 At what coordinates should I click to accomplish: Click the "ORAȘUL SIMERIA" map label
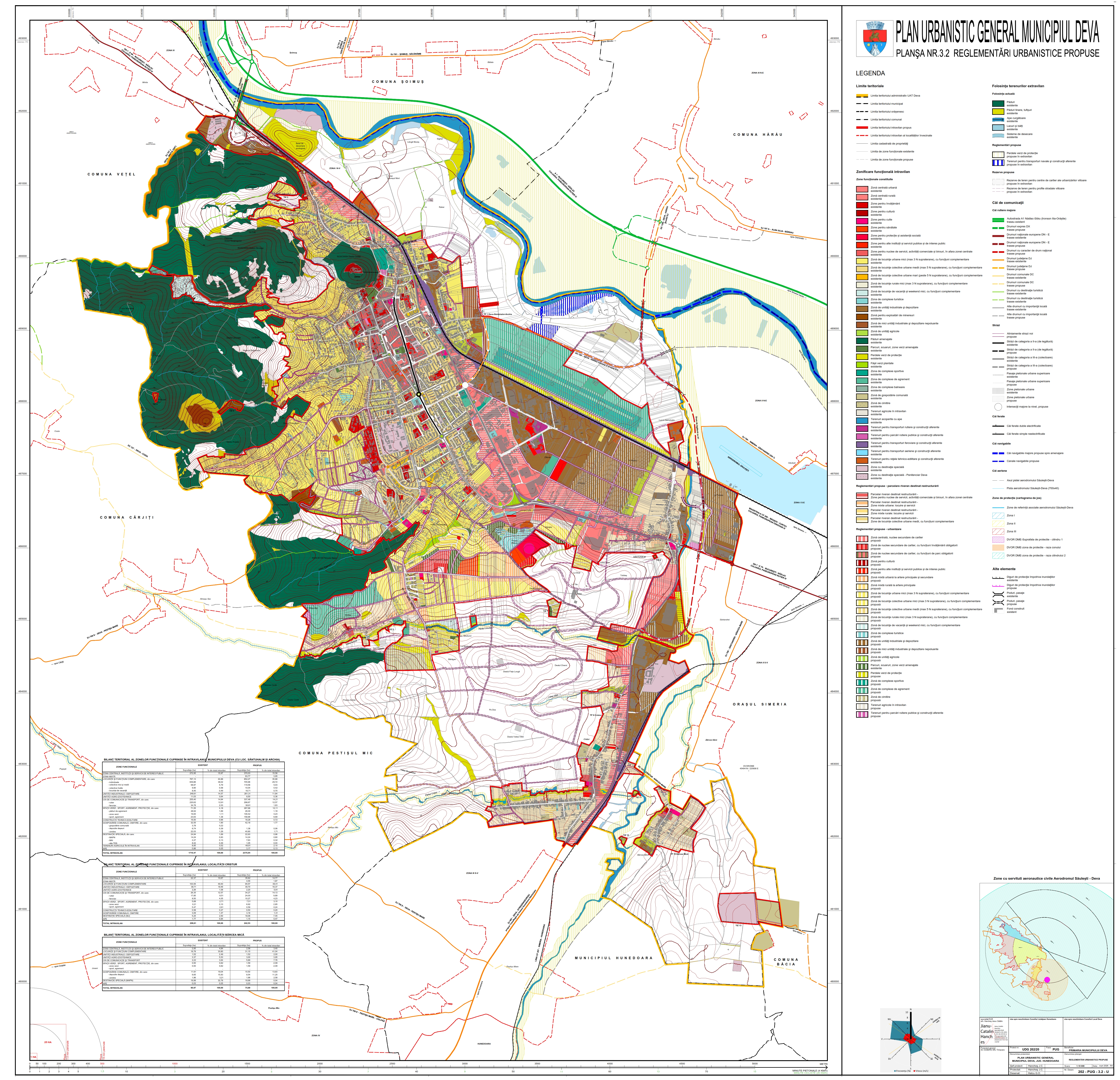[760, 704]
